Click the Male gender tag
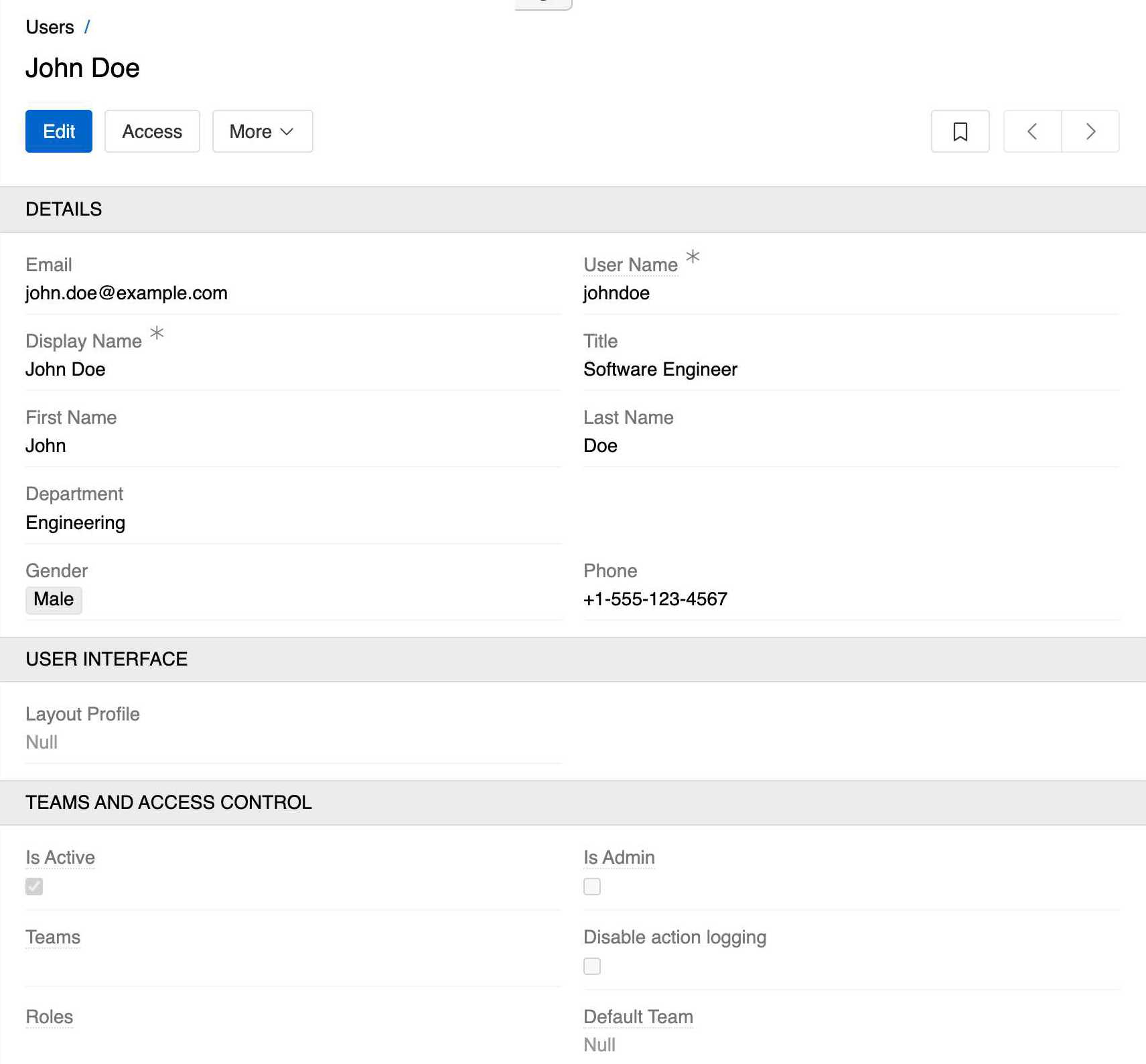Screen dimensions: 1146x1064 [54, 599]
